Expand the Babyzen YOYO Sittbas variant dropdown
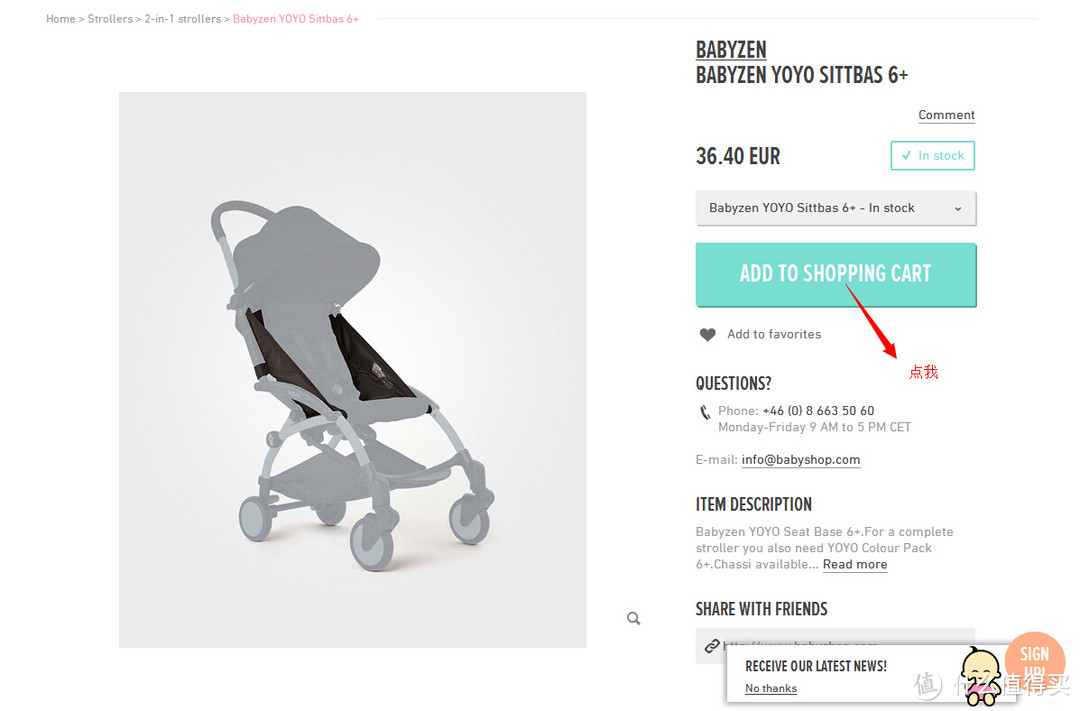The image size is (1080, 711). point(835,208)
